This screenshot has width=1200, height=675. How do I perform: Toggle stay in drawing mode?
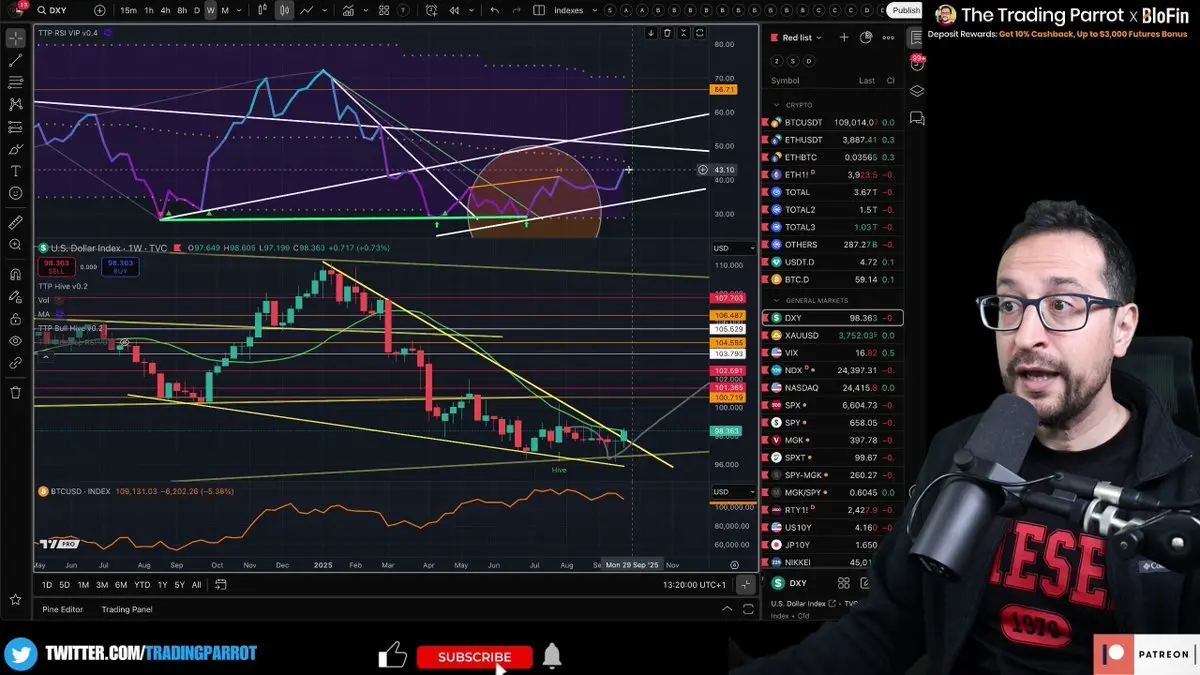pyautogui.click(x=15, y=297)
